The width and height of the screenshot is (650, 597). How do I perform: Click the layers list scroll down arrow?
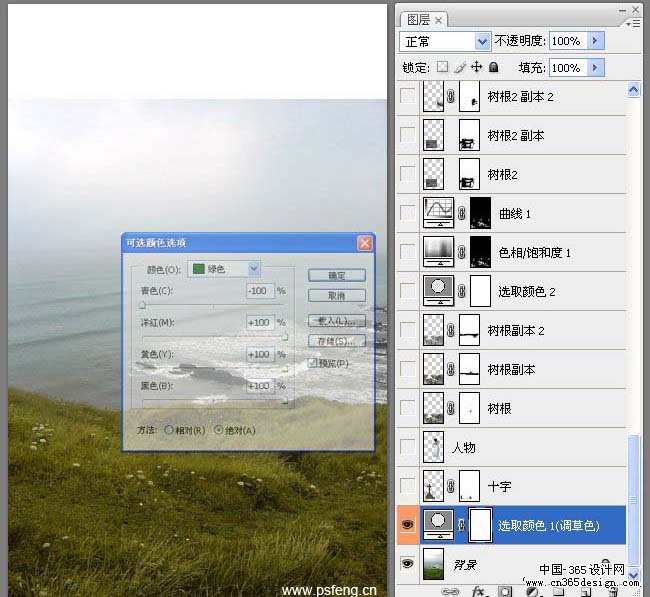click(x=633, y=575)
